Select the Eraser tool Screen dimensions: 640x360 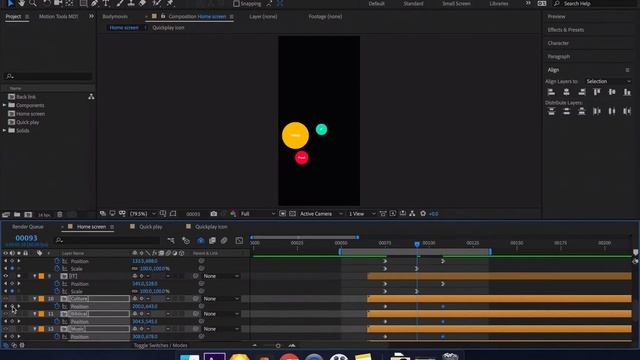(142, 3)
